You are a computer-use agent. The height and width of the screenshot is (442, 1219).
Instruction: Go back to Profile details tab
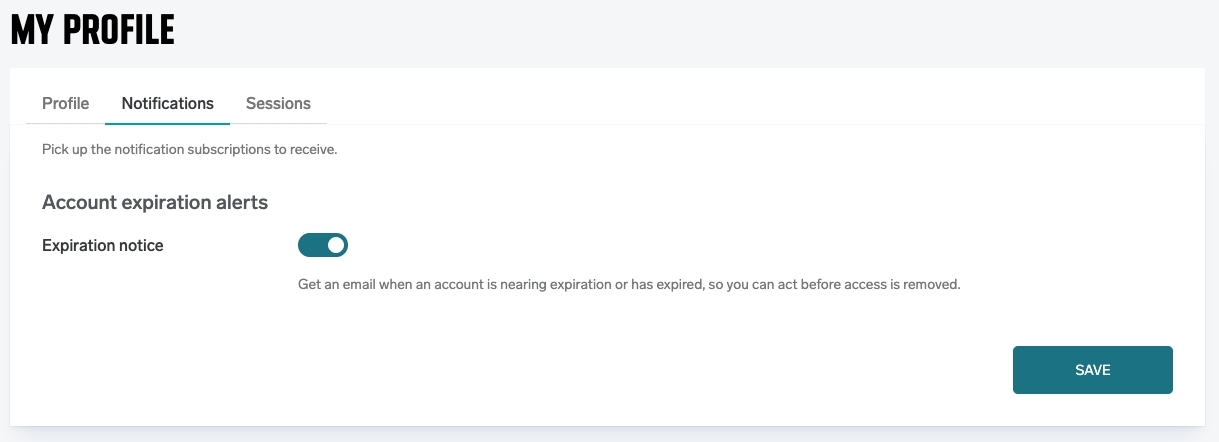[x=65, y=103]
